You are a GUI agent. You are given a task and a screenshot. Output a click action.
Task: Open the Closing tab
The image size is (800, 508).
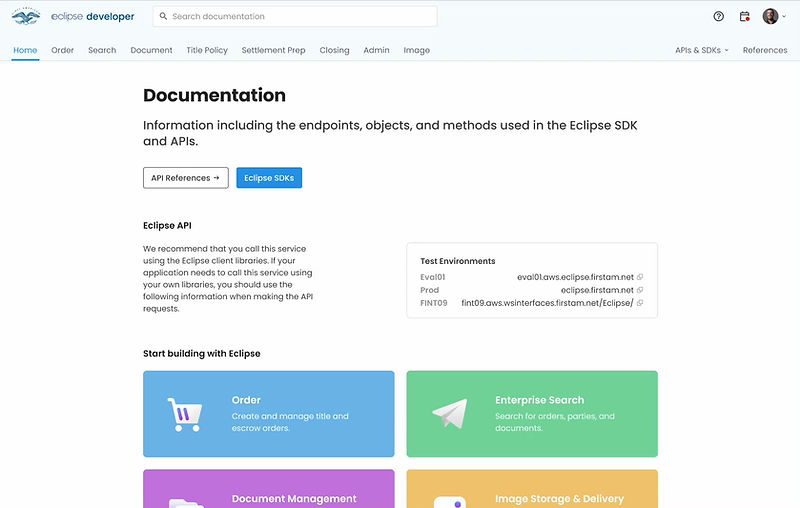point(334,50)
